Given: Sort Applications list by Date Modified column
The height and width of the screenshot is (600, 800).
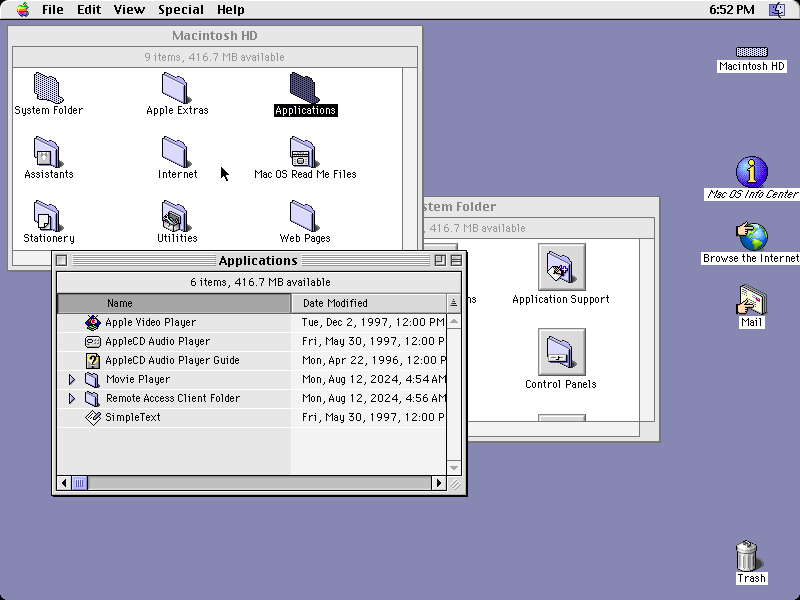Looking at the screenshot, I should (x=369, y=303).
